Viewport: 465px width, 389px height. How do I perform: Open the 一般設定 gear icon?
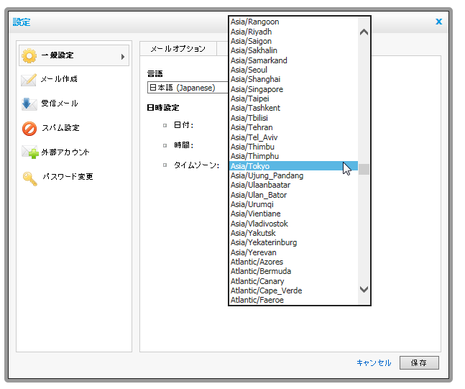pyautogui.click(x=29, y=56)
